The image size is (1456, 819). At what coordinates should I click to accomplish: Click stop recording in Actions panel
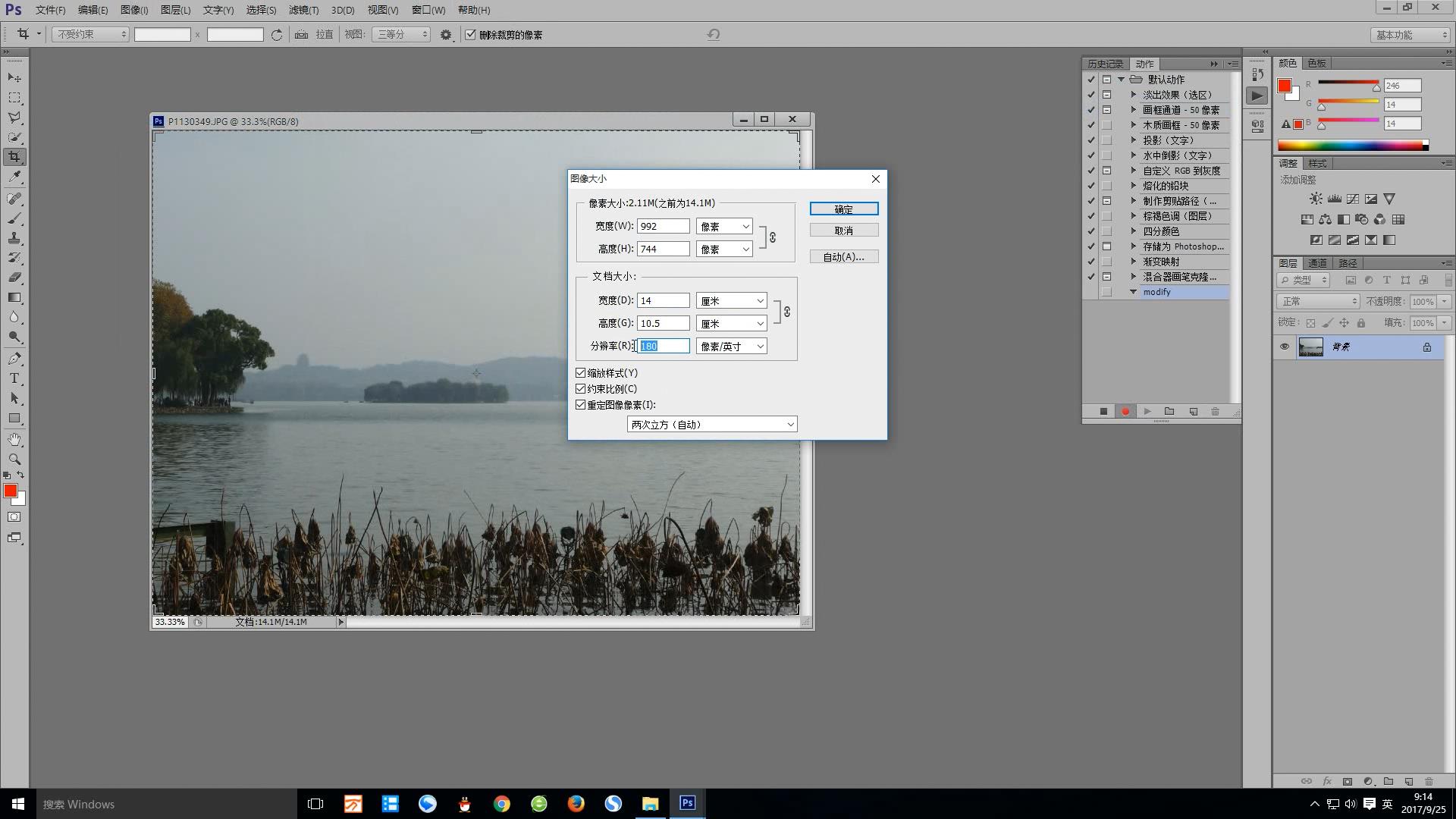click(1103, 412)
